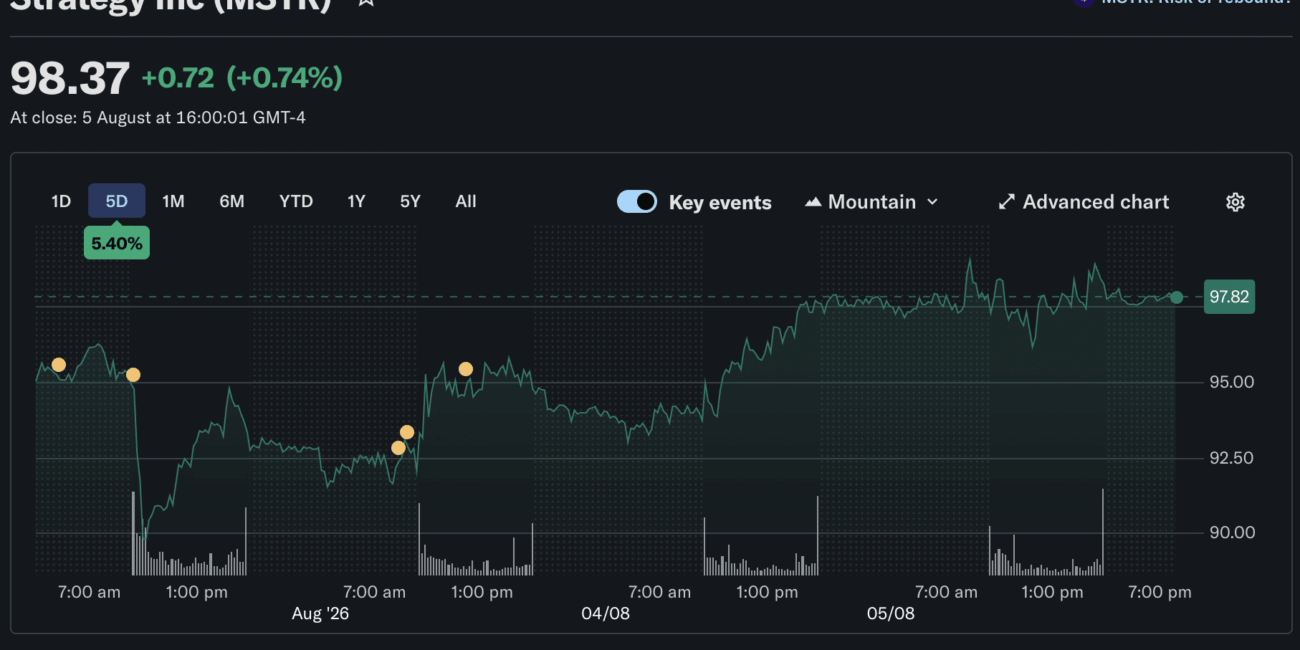Click the 97.82 price label tag
This screenshot has height=650, width=1300.
click(1230, 297)
